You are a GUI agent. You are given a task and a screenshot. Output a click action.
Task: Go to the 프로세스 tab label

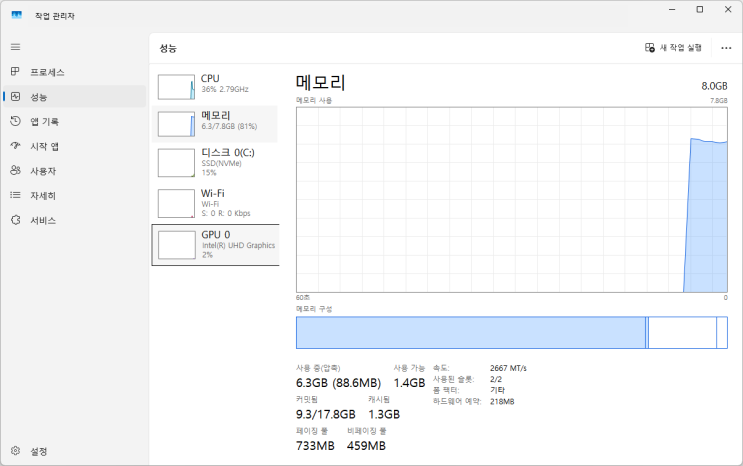[x=47, y=72]
